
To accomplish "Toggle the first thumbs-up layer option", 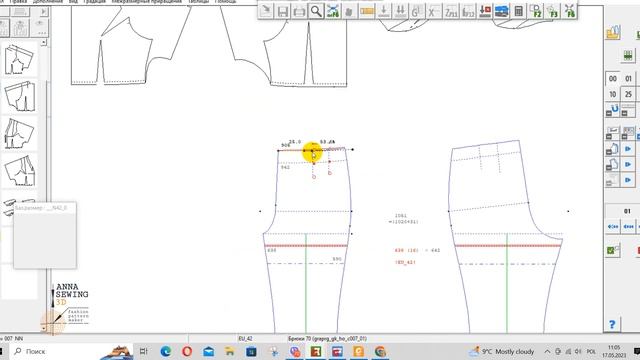I will [612, 149].
